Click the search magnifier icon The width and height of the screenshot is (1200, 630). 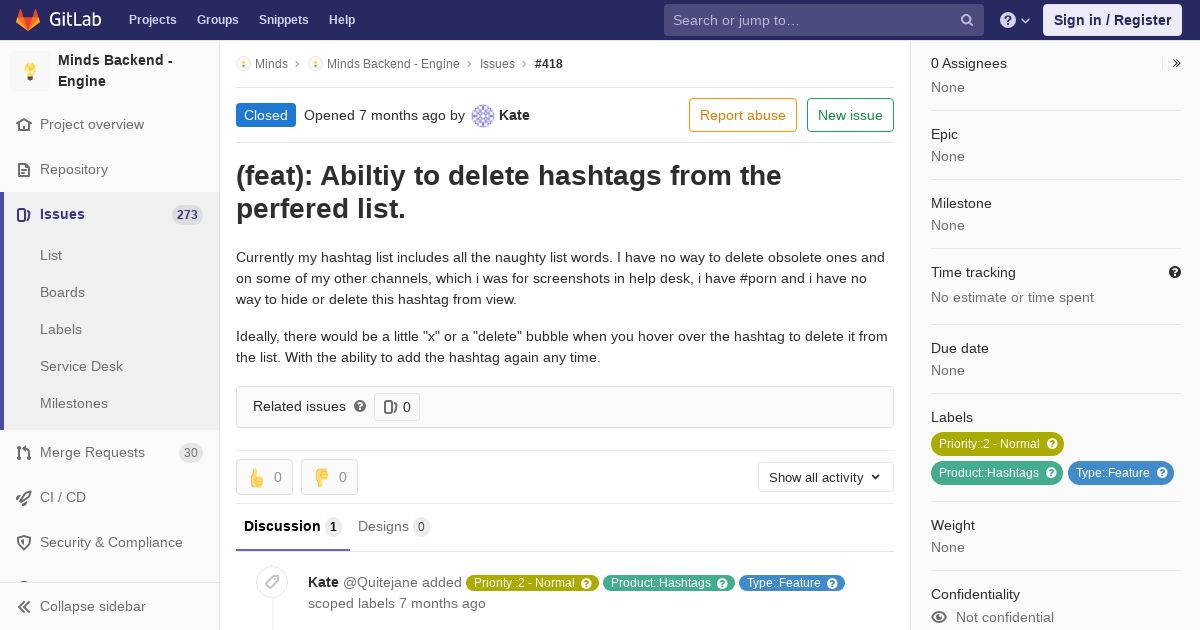pyautogui.click(x=967, y=20)
